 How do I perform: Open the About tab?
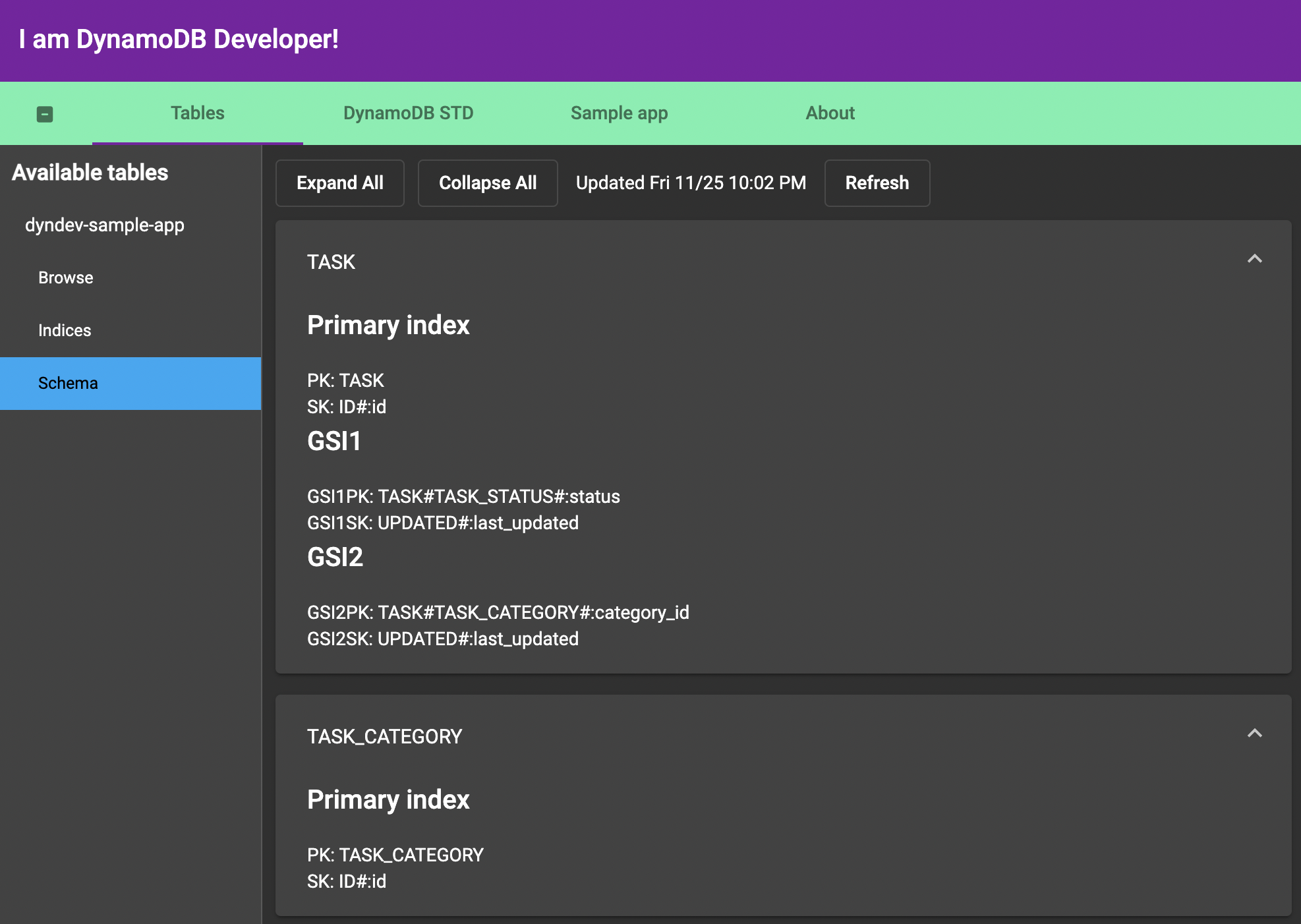point(830,113)
